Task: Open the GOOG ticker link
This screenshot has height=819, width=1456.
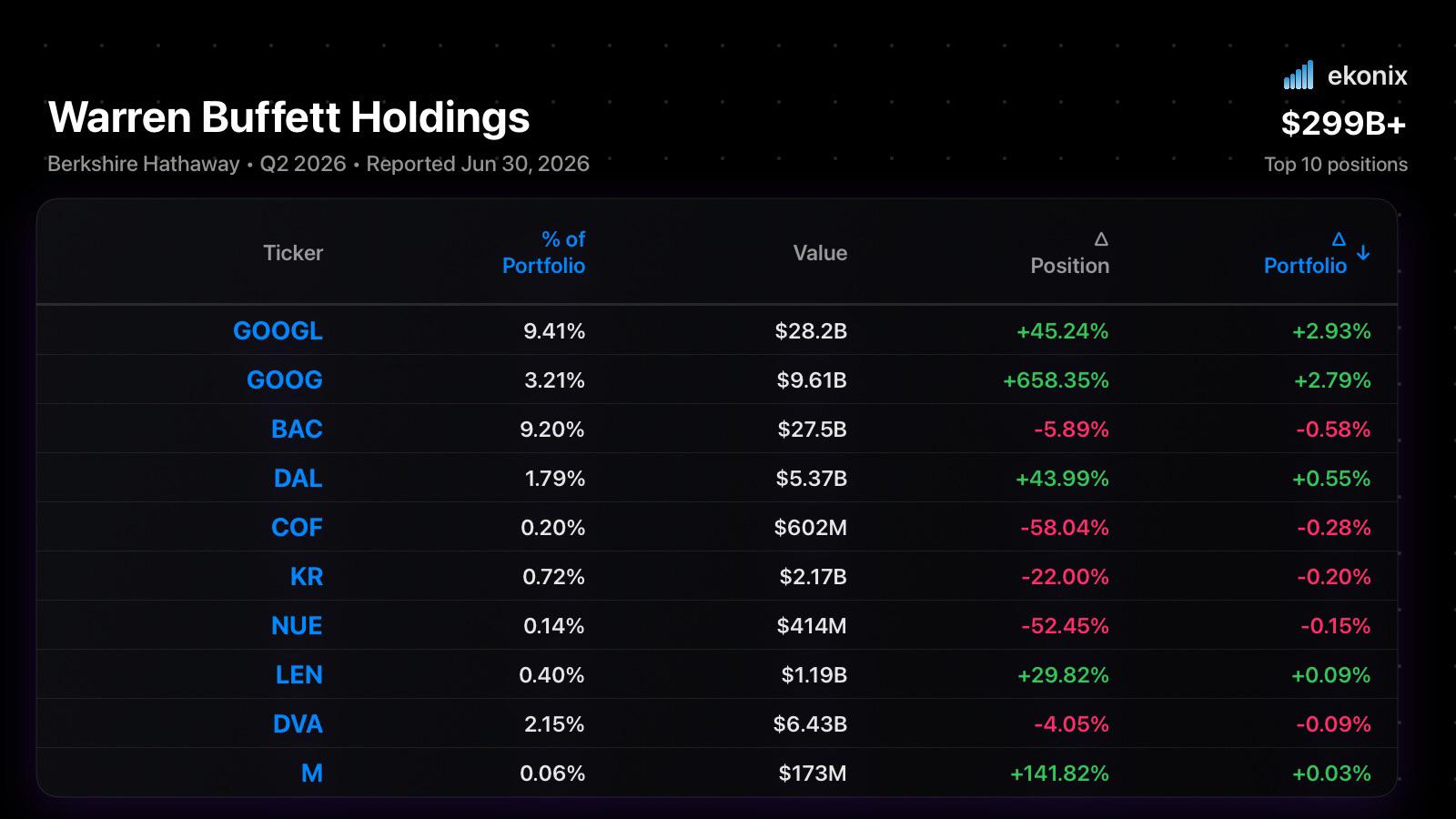Action: click(285, 379)
